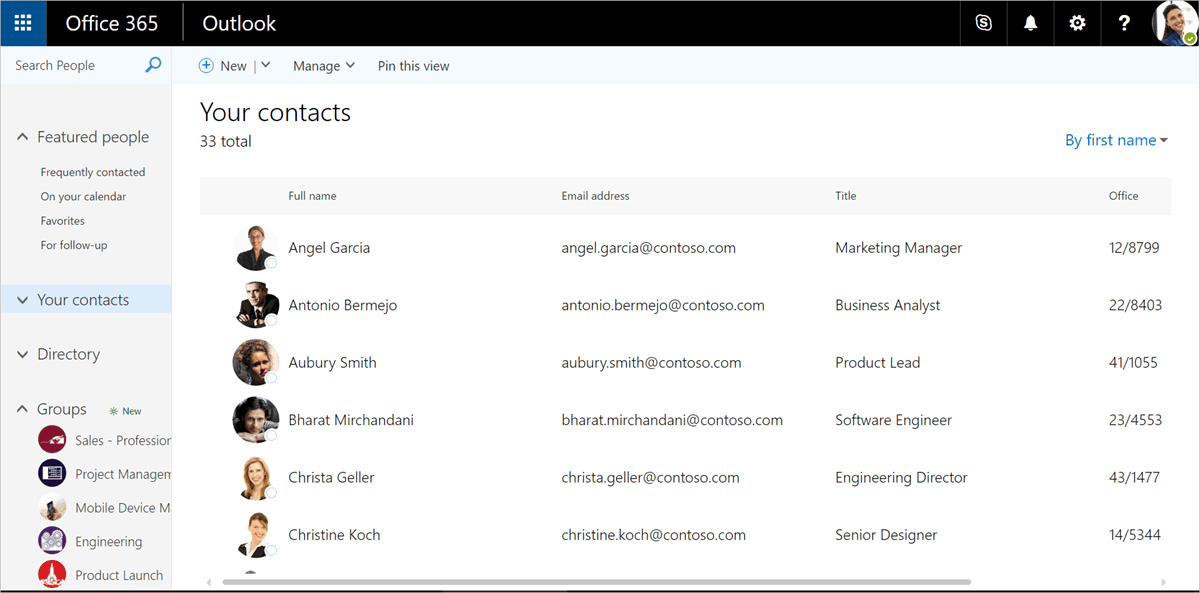Click the search magnifier icon
Viewport: 1200px width, 593px height.
click(x=153, y=65)
